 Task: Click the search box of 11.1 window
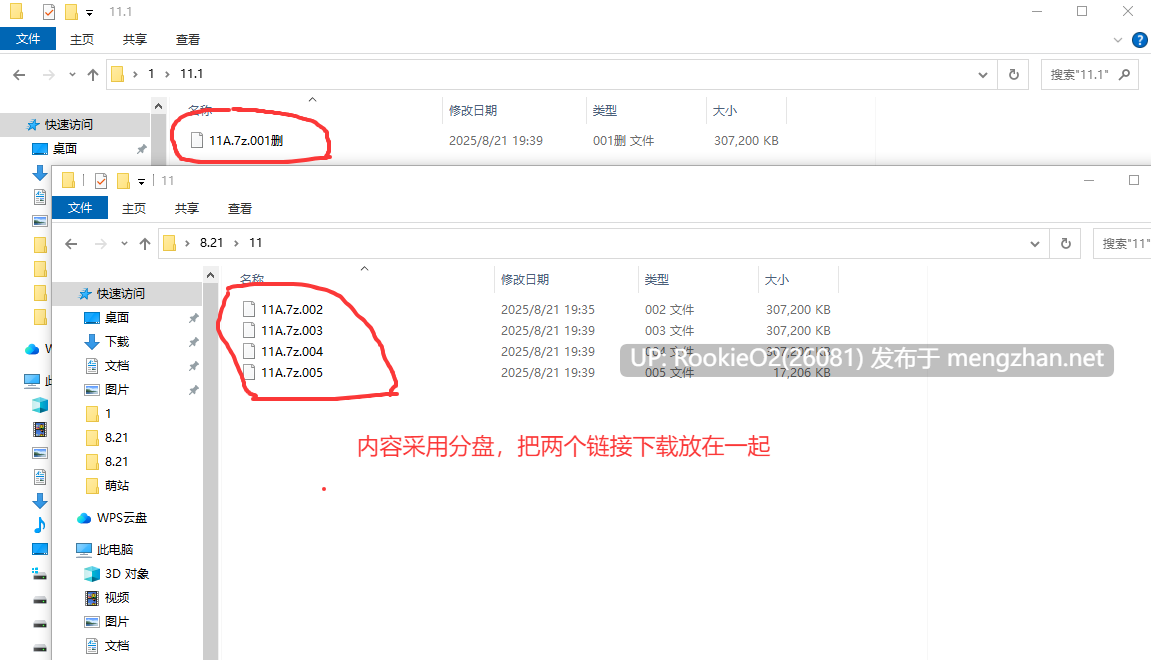point(1089,75)
